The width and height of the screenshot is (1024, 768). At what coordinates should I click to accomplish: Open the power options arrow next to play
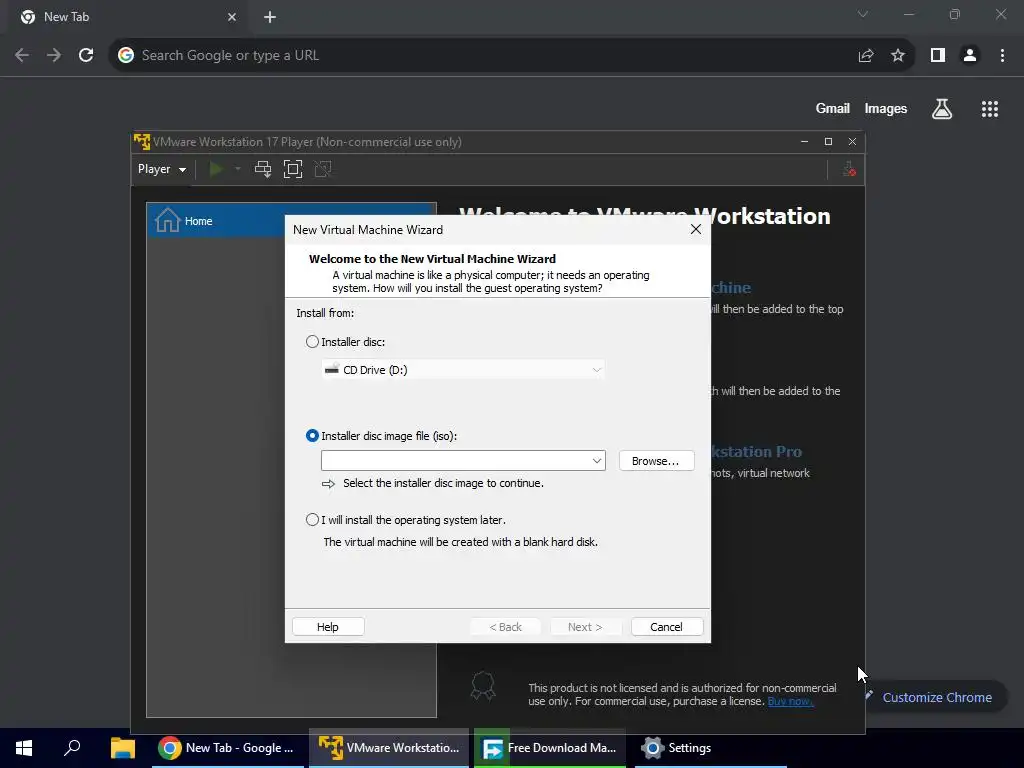point(238,169)
